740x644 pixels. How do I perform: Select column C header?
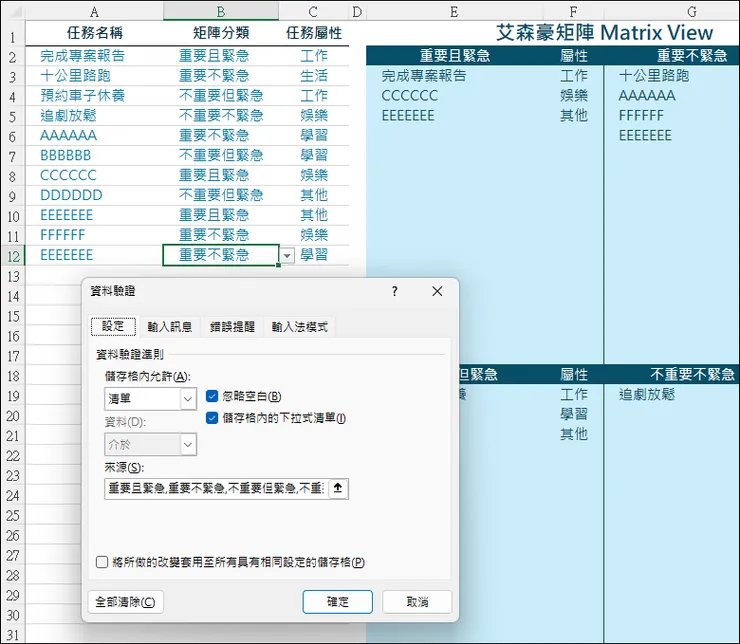tap(313, 11)
